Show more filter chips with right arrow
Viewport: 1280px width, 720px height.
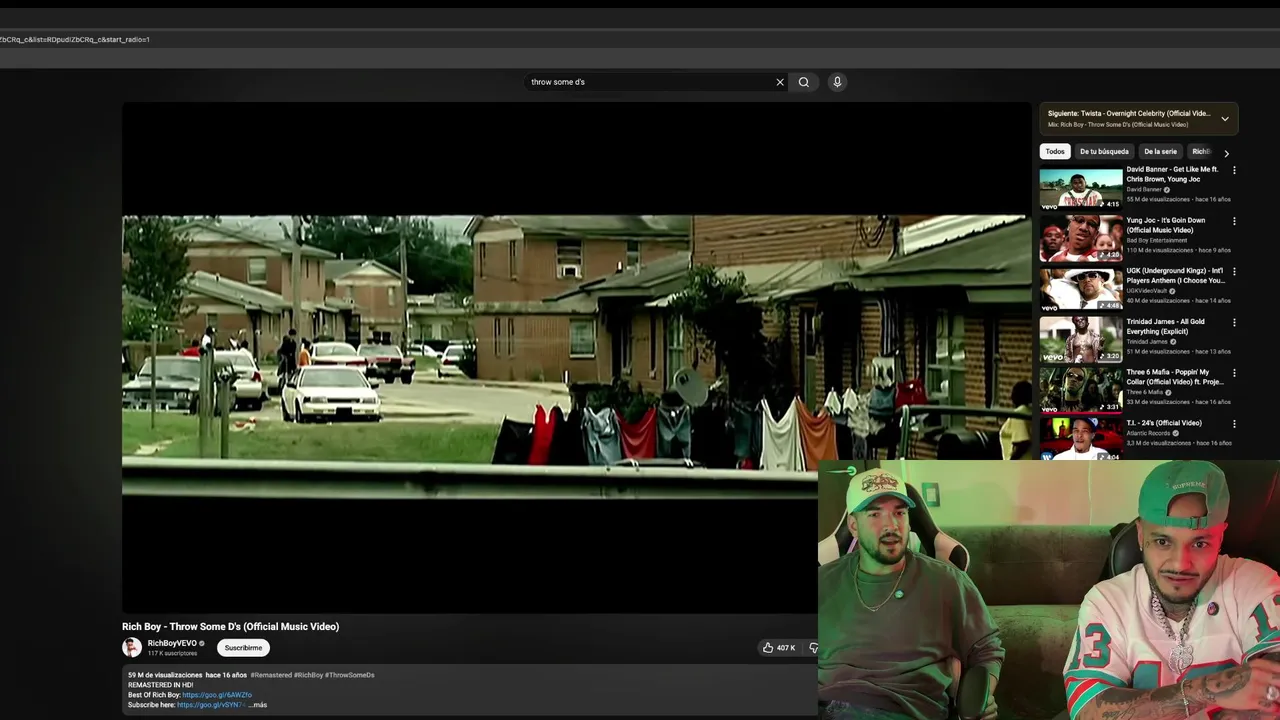click(x=1226, y=153)
